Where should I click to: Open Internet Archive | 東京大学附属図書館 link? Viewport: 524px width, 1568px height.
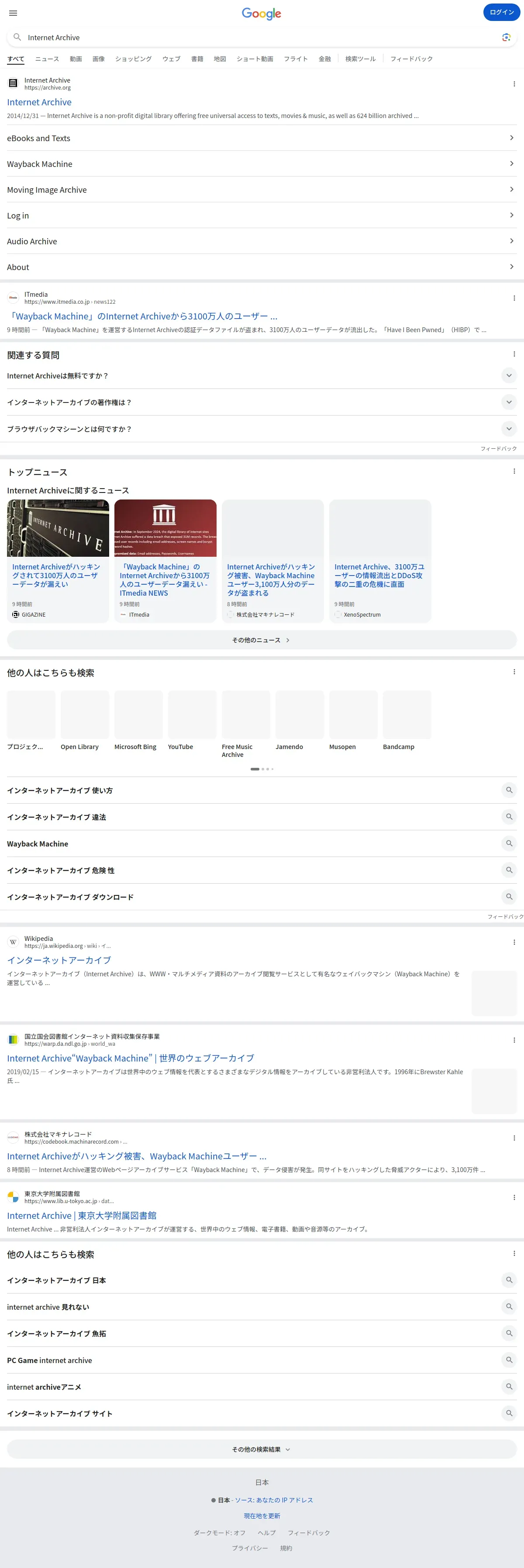click(82, 1216)
